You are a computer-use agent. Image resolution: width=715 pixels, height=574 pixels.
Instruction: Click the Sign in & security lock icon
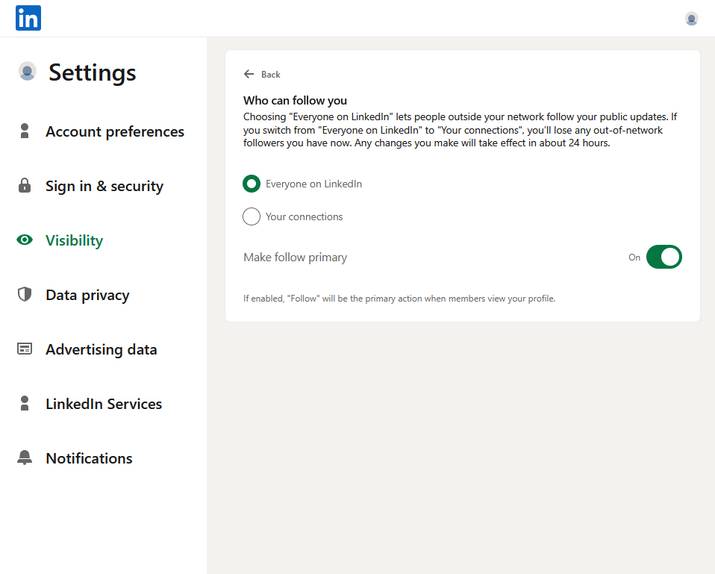point(25,186)
